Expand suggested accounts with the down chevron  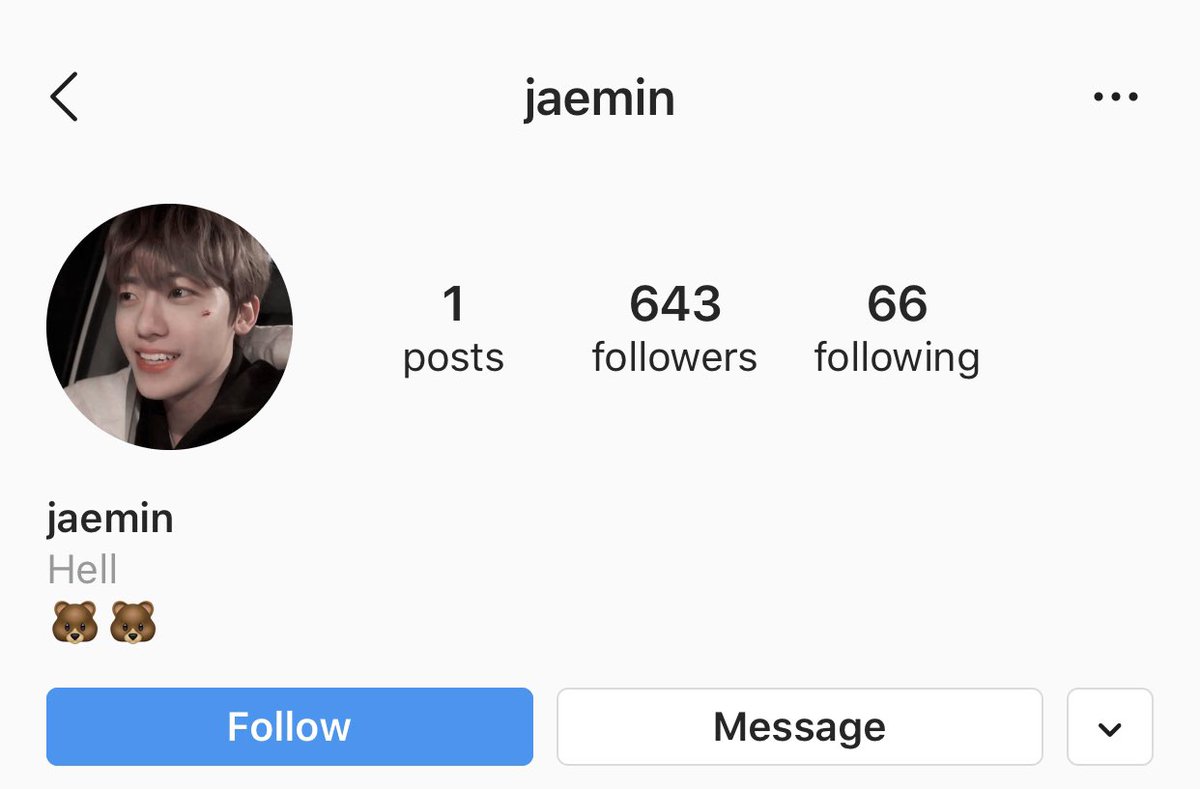1110,727
